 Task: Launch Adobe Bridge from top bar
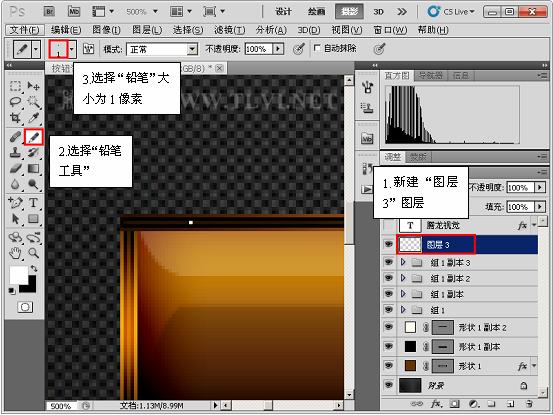click(49, 11)
